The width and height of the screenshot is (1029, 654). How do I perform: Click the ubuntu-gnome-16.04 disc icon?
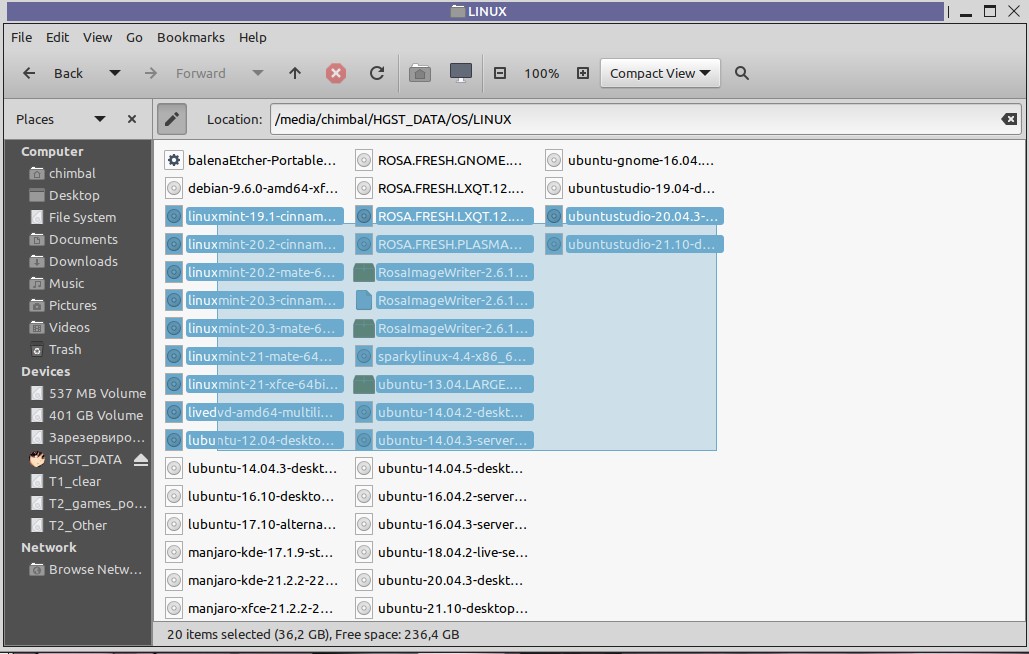(554, 160)
